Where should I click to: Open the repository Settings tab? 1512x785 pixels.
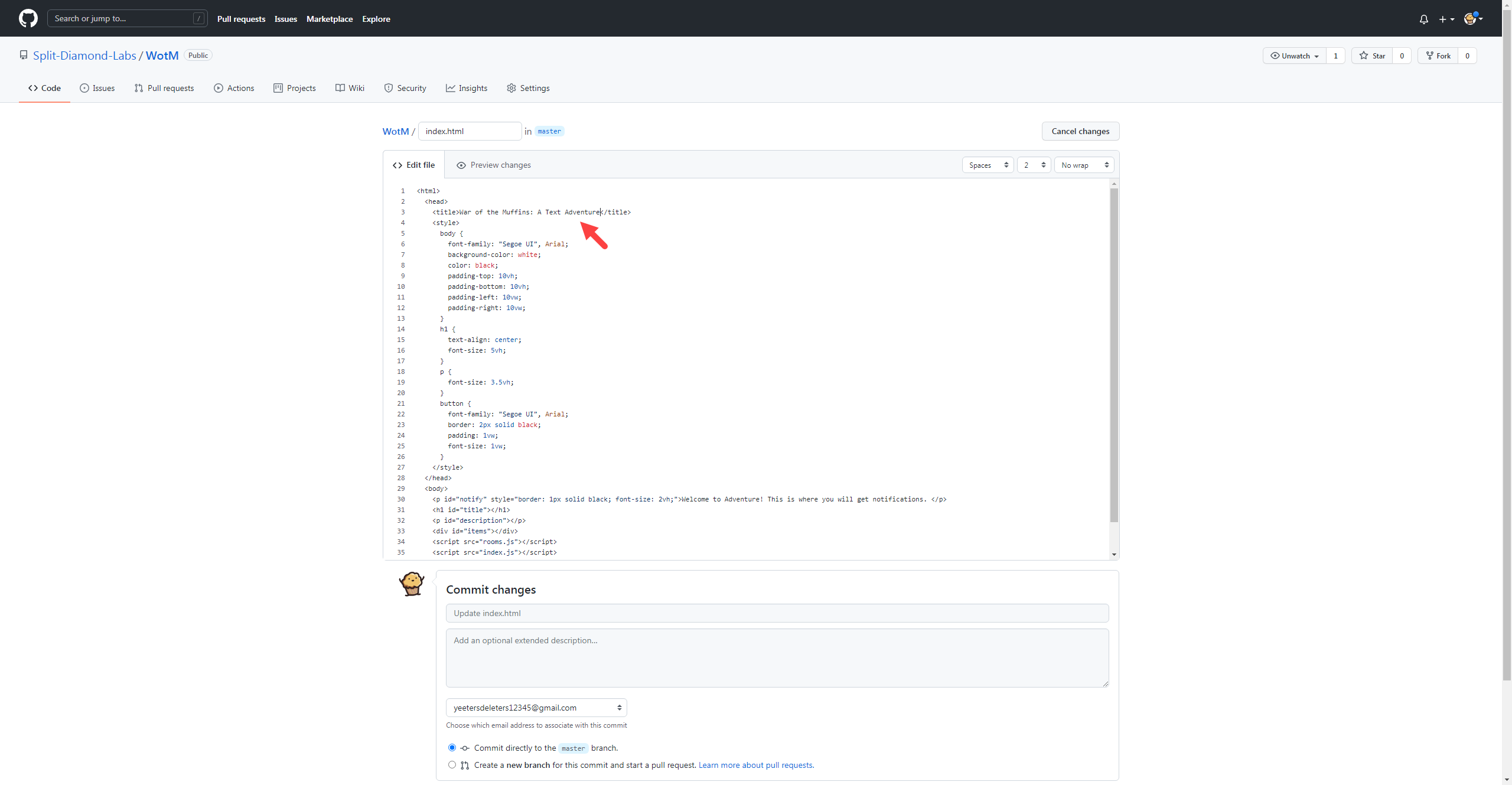click(528, 88)
